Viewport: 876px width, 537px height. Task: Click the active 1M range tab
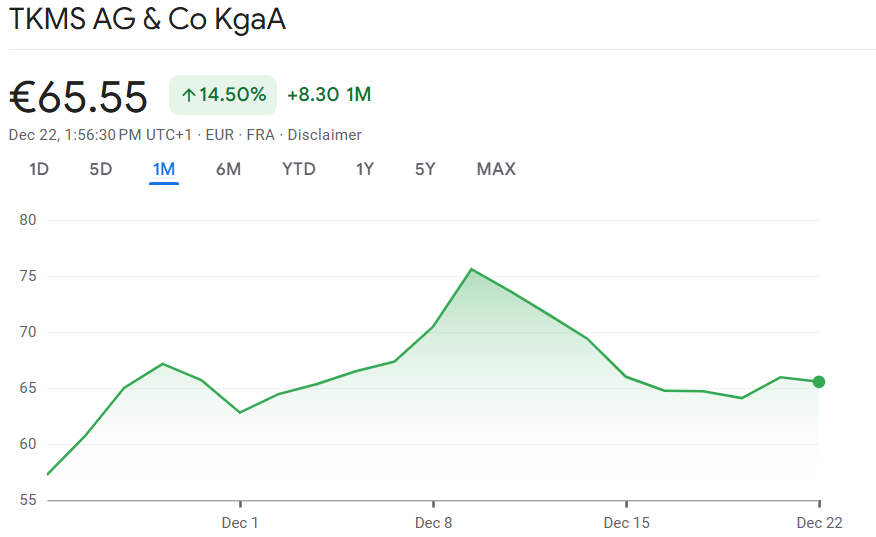click(164, 169)
